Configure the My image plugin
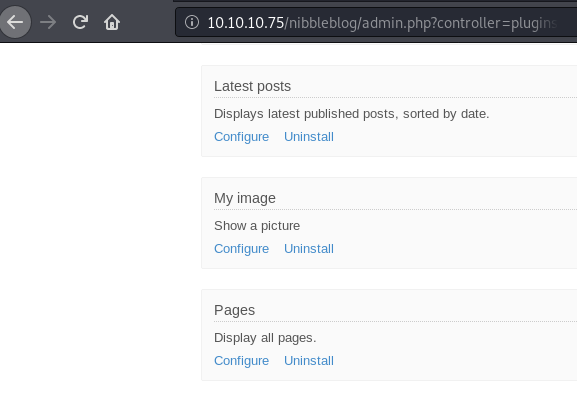Viewport: 577px width, 418px height. pyautogui.click(x=241, y=249)
